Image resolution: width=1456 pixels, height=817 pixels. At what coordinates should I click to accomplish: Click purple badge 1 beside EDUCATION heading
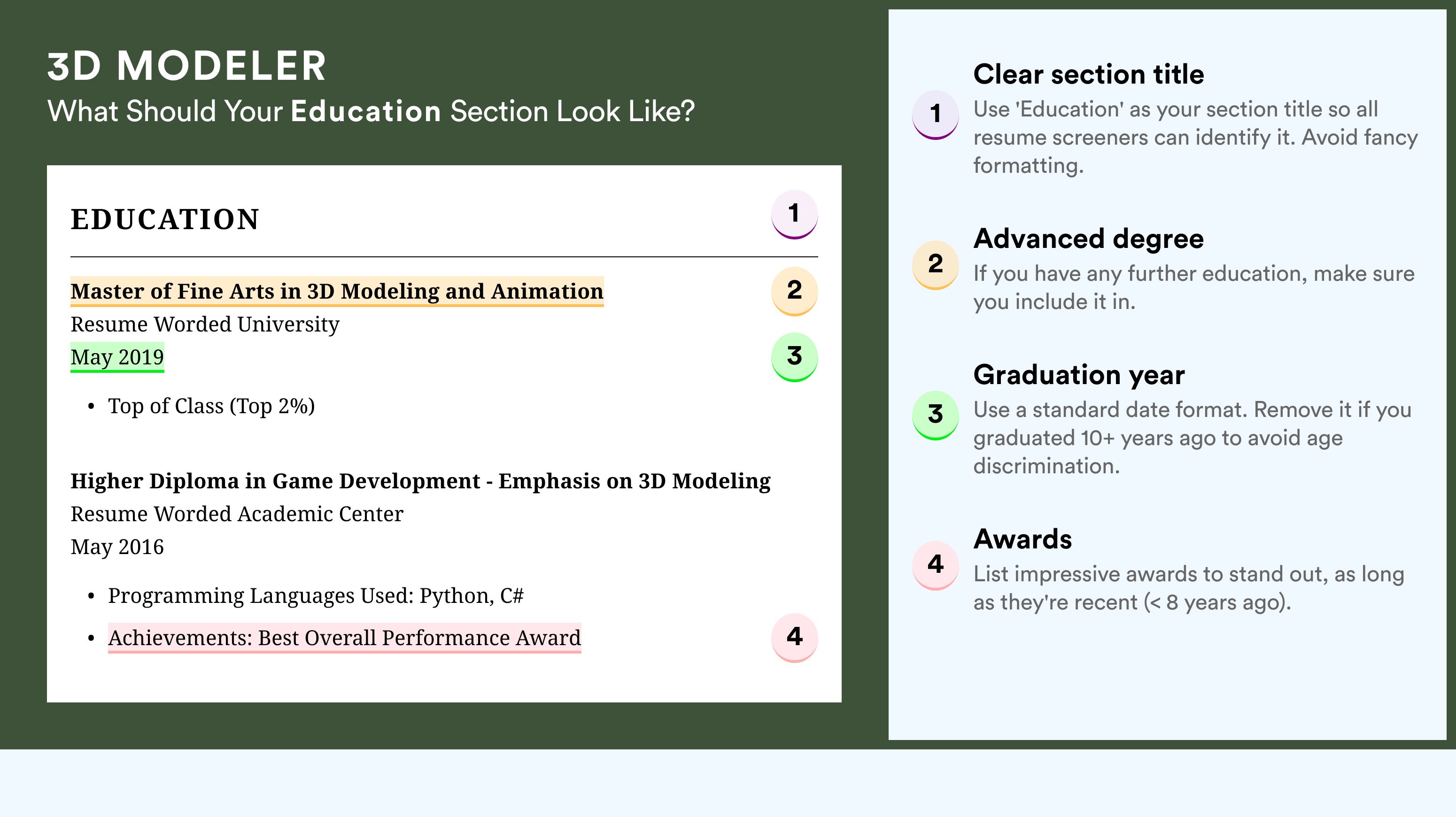(x=794, y=214)
